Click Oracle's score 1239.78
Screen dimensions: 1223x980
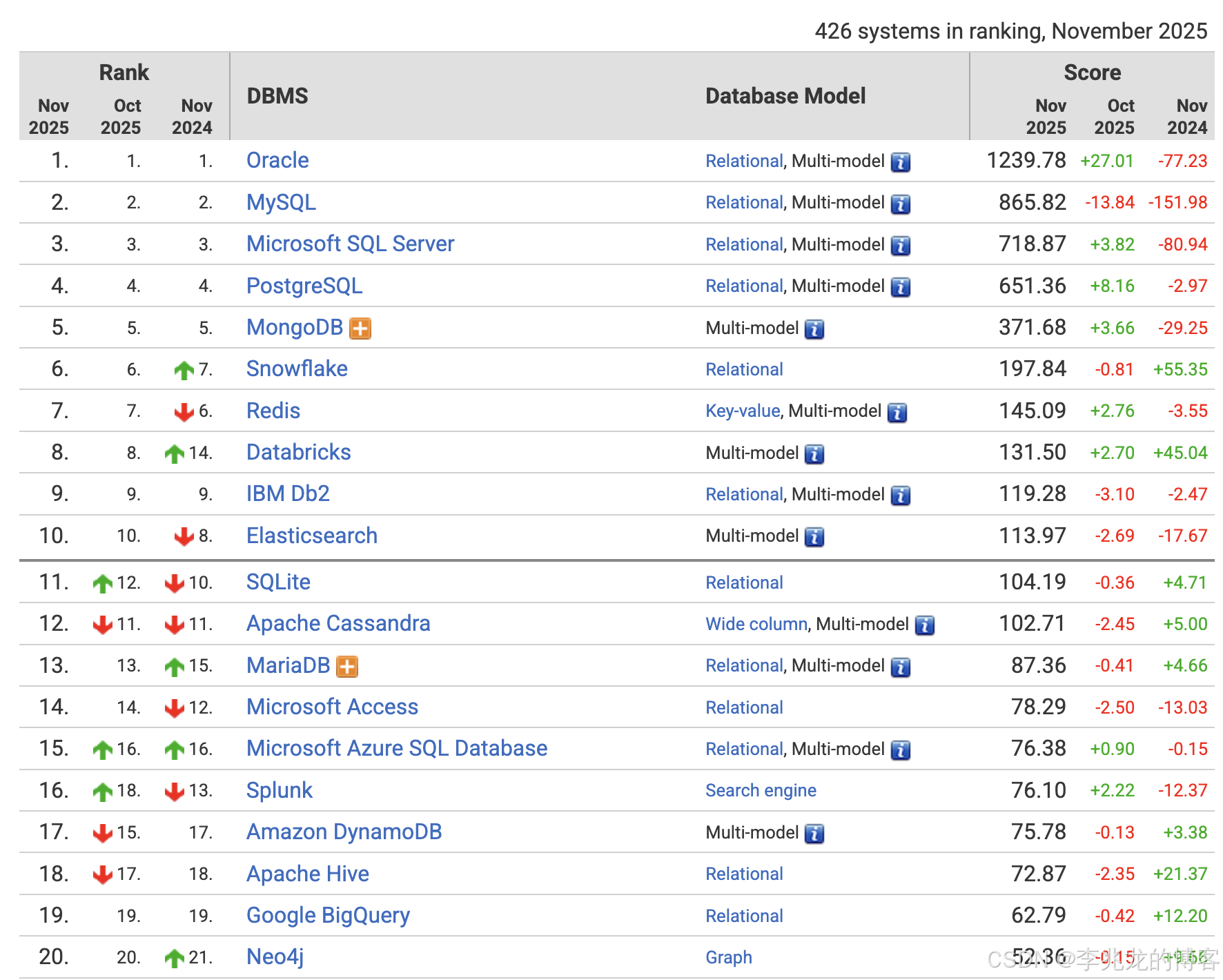1026,160
